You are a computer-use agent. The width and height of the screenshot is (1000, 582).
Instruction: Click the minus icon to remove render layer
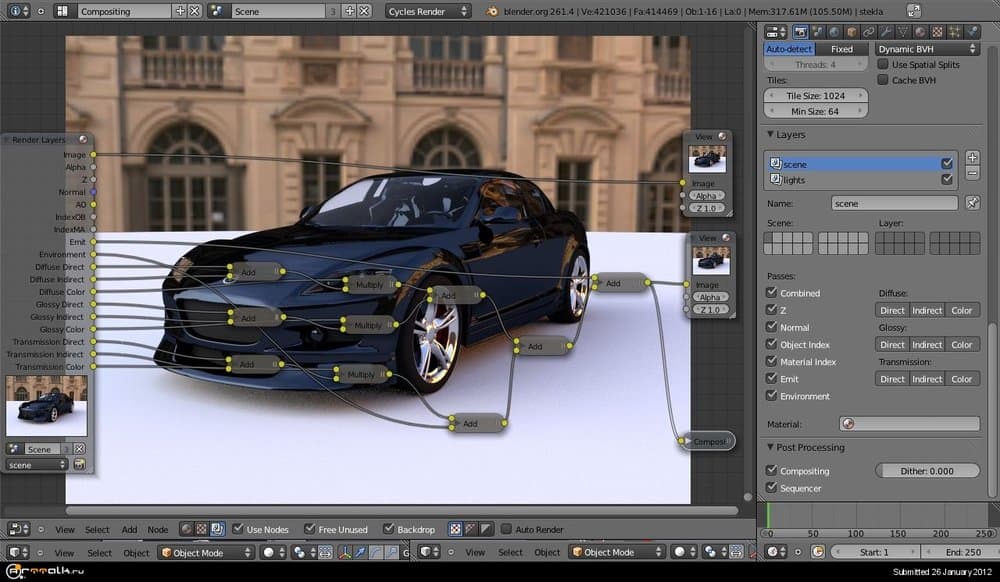973,174
